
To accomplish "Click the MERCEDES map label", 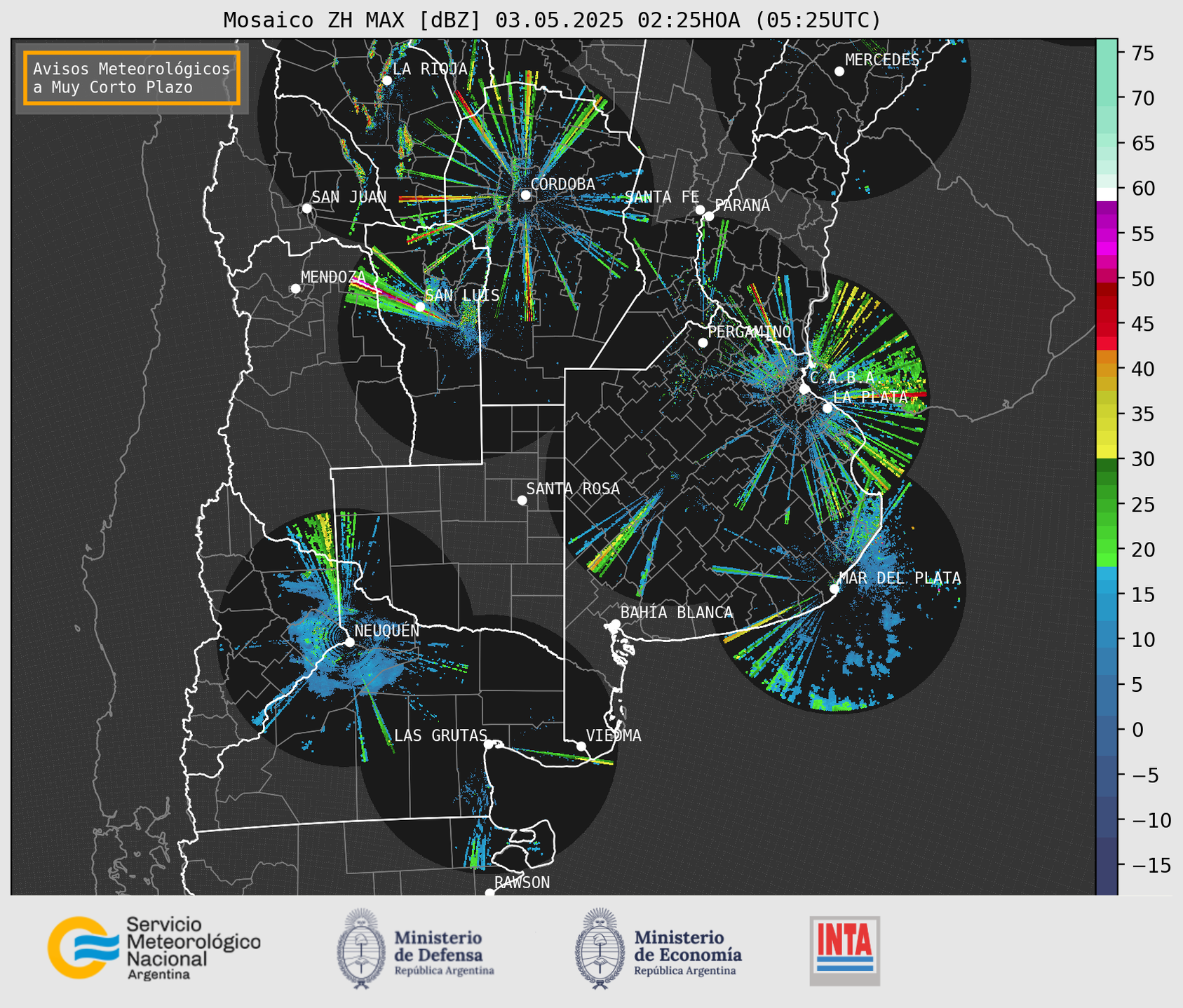I will coord(882,60).
